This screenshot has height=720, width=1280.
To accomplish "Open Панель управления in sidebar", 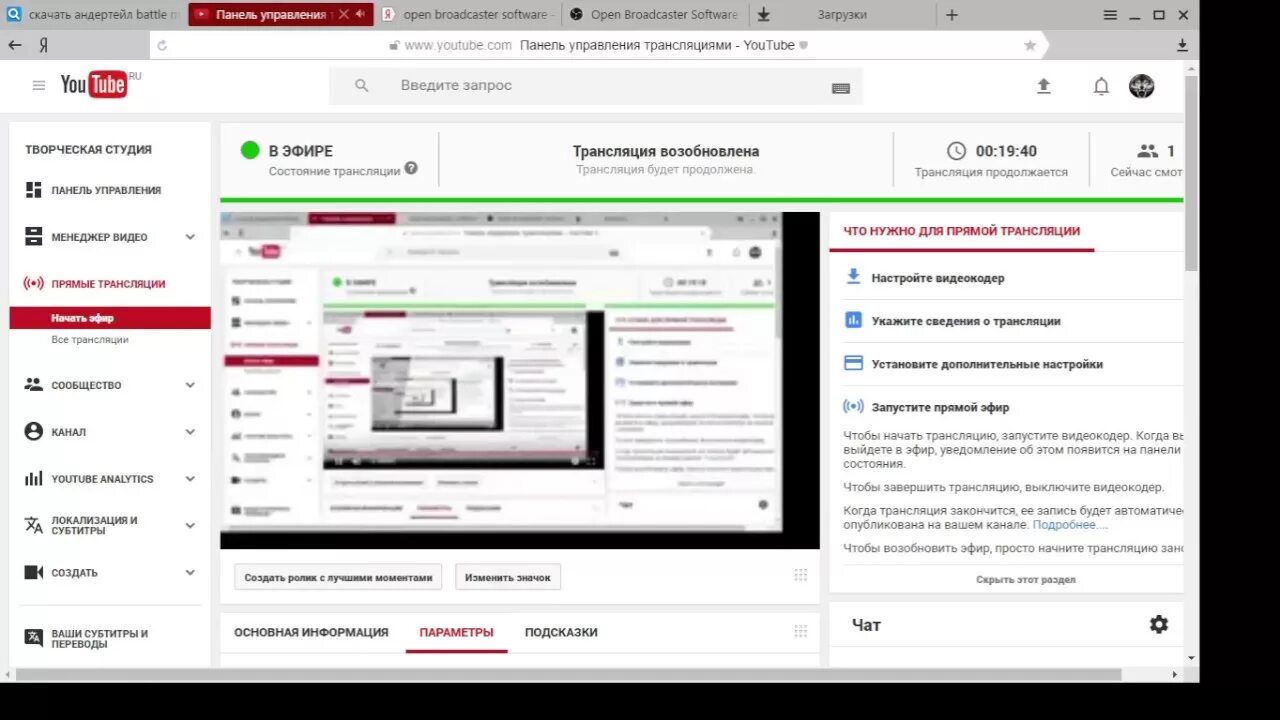I will (106, 190).
